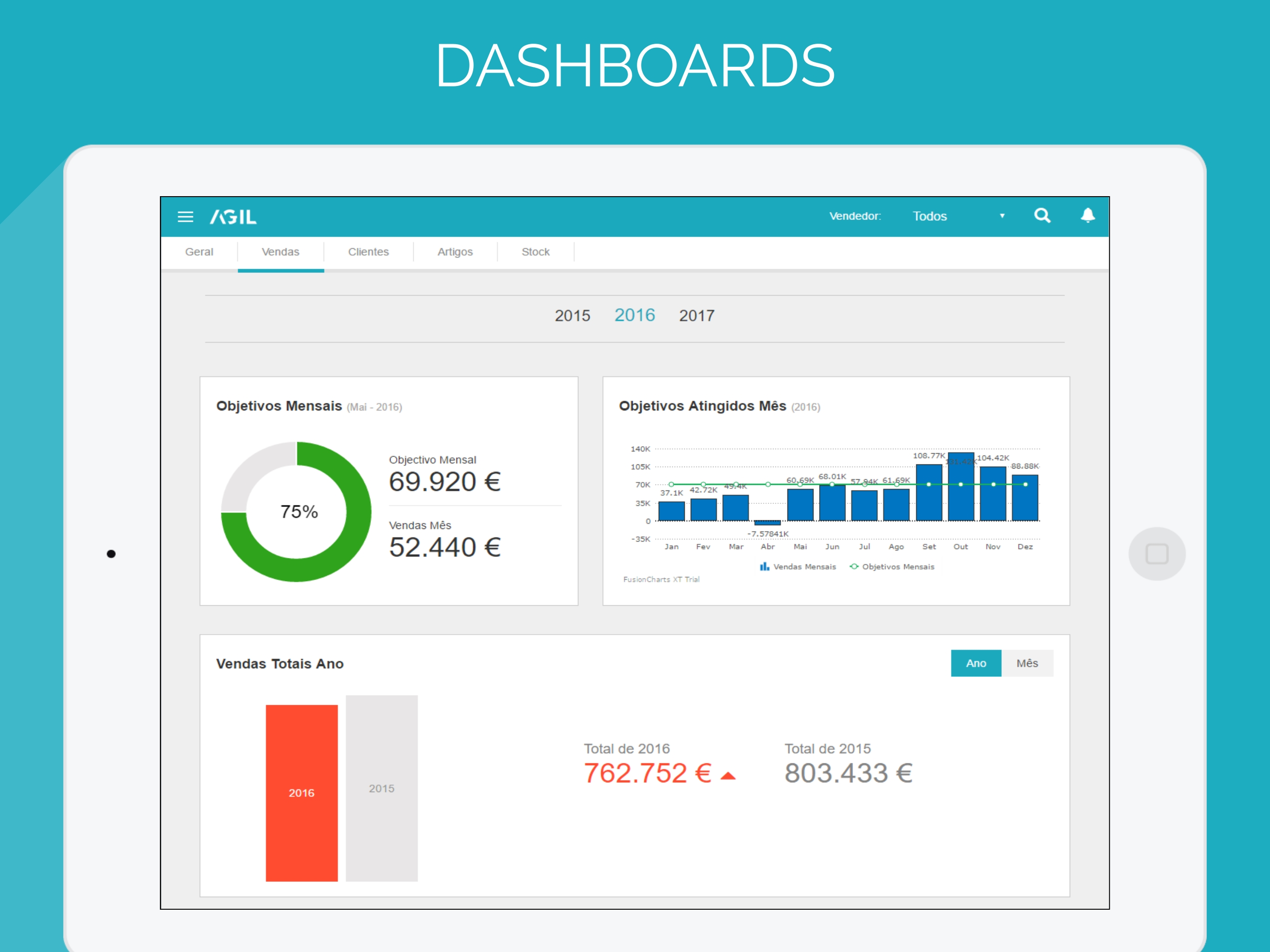Click the grey 2015 bar
Image resolution: width=1270 pixels, height=952 pixels.
pos(382,788)
